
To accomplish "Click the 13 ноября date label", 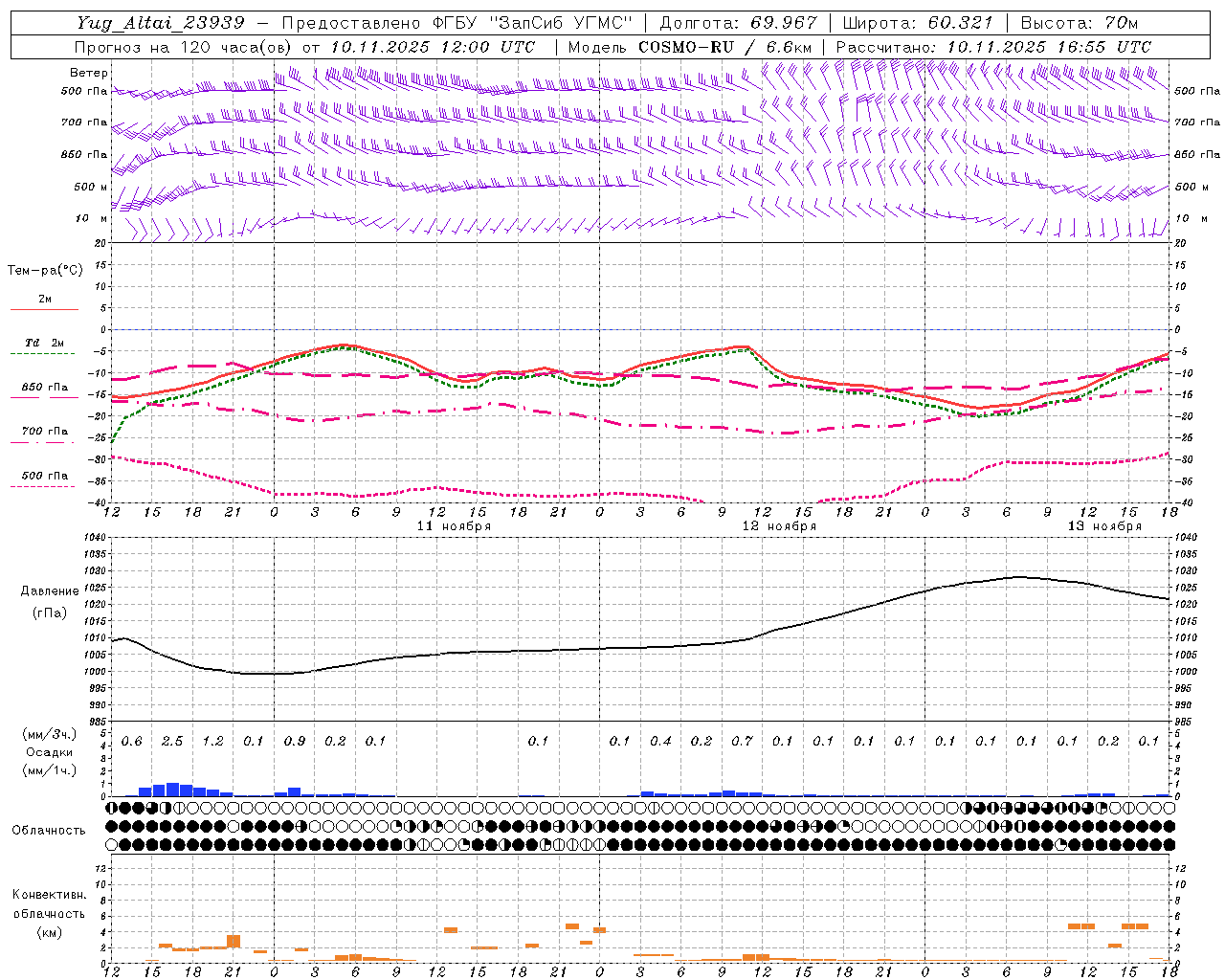I will (x=1105, y=526).
